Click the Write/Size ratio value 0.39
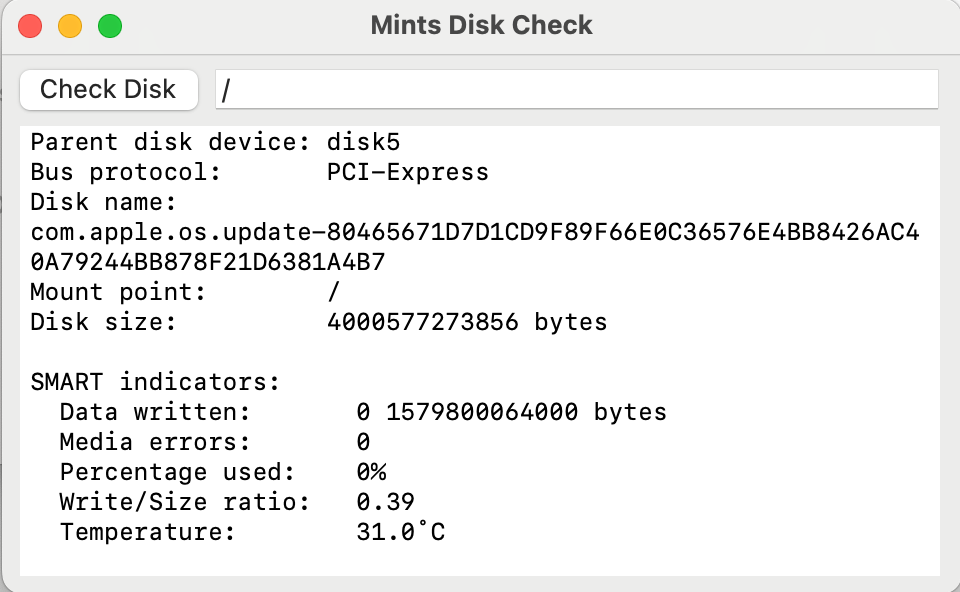The width and height of the screenshot is (960, 592). click(385, 502)
